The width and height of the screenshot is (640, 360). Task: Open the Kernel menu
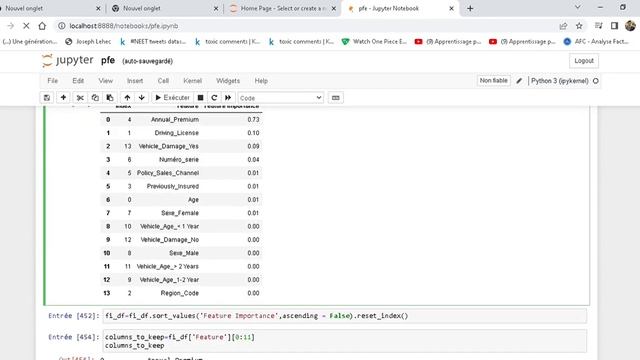(193, 81)
